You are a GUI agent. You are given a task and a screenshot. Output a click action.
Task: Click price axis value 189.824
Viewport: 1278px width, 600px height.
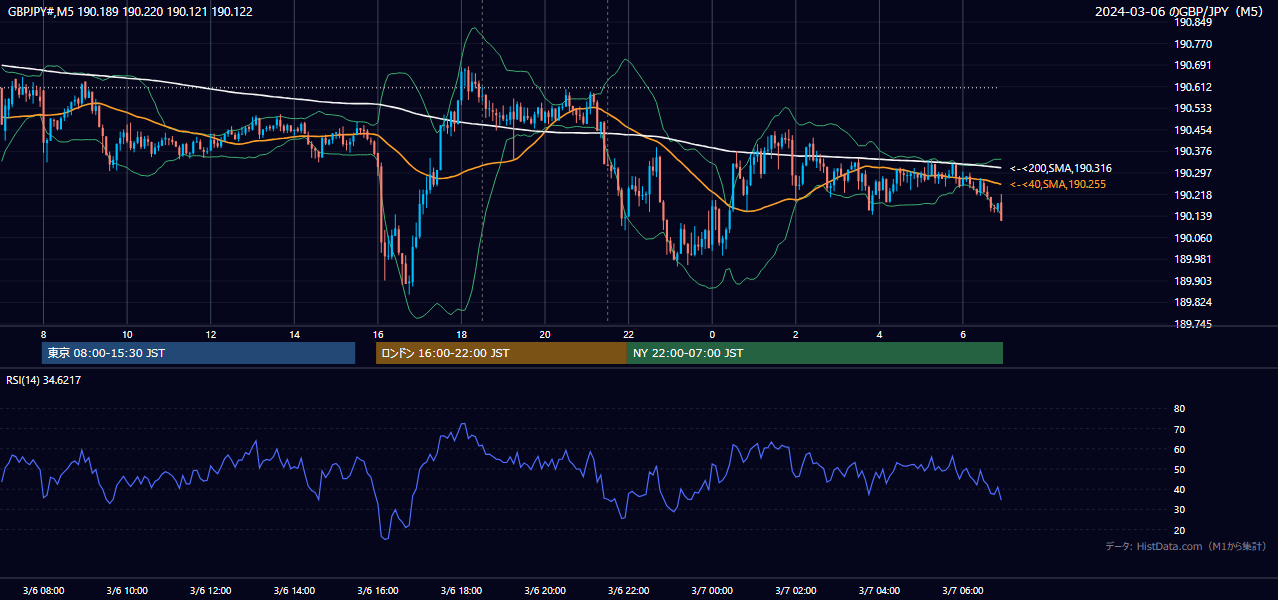pos(1193,302)
